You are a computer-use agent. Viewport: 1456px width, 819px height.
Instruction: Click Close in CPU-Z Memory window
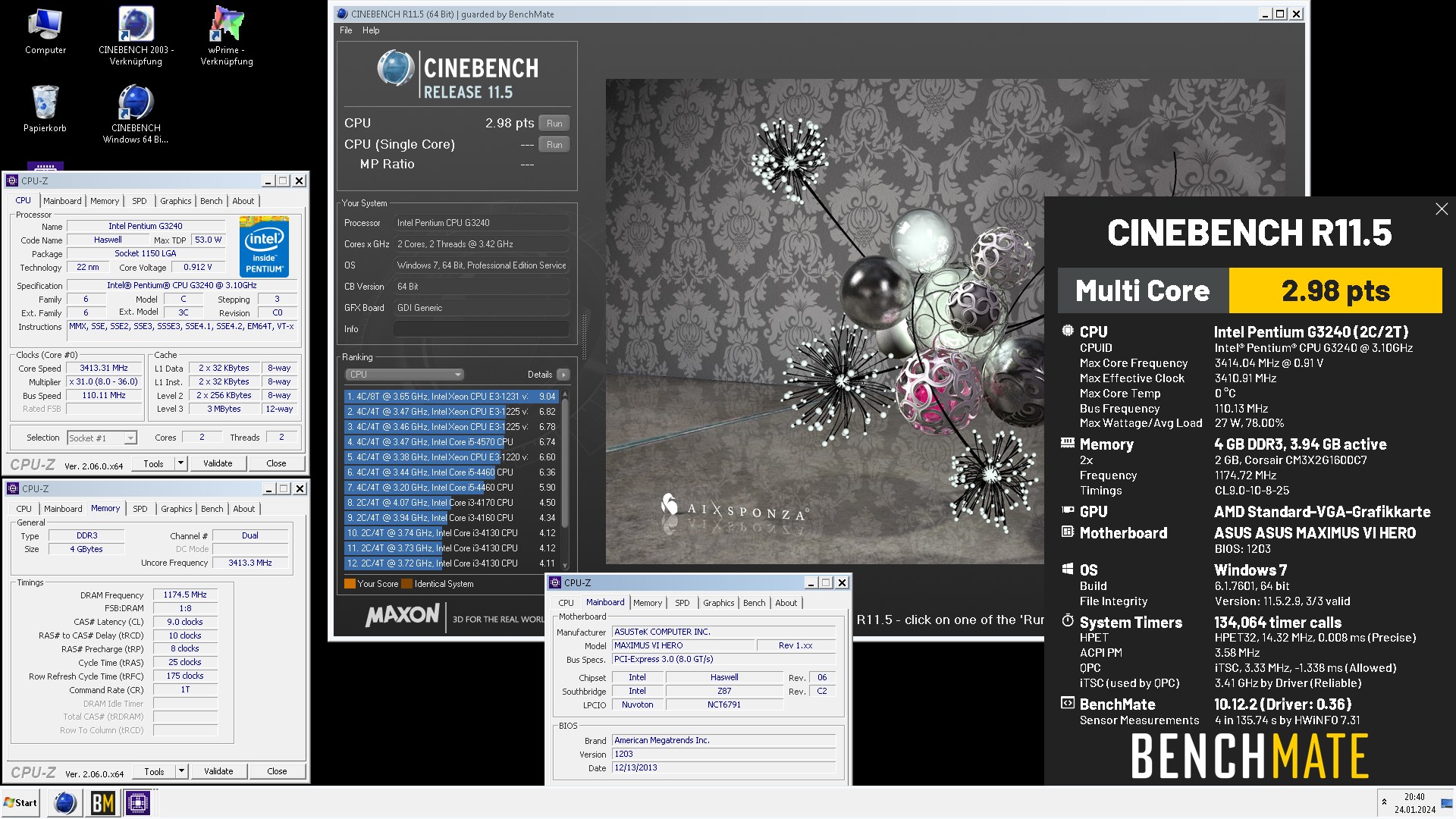coord(277,771)
